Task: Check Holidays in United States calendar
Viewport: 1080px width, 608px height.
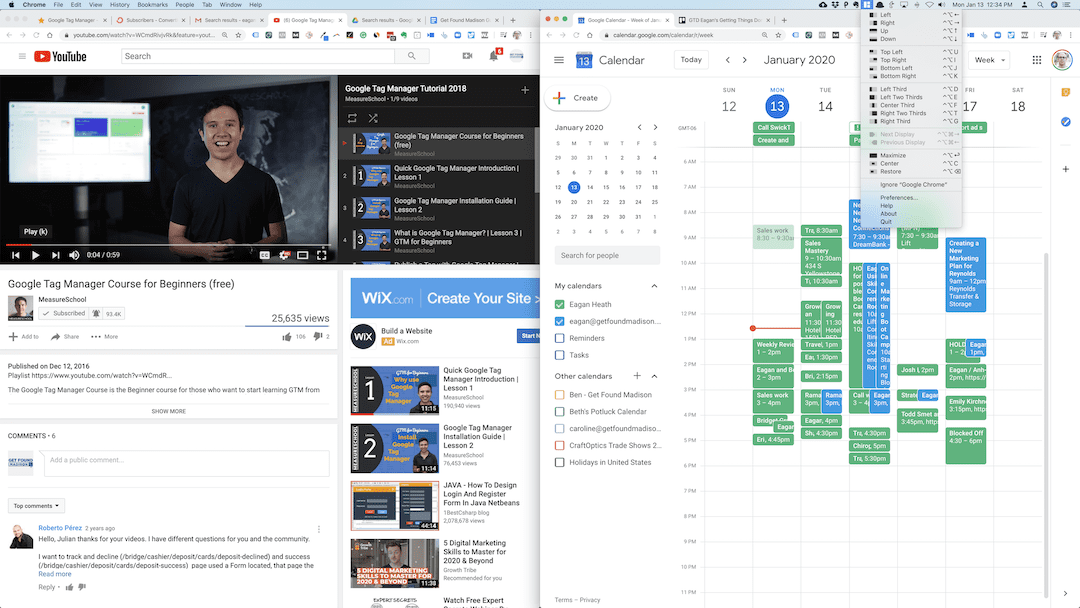Action: (x=559, y=463)
